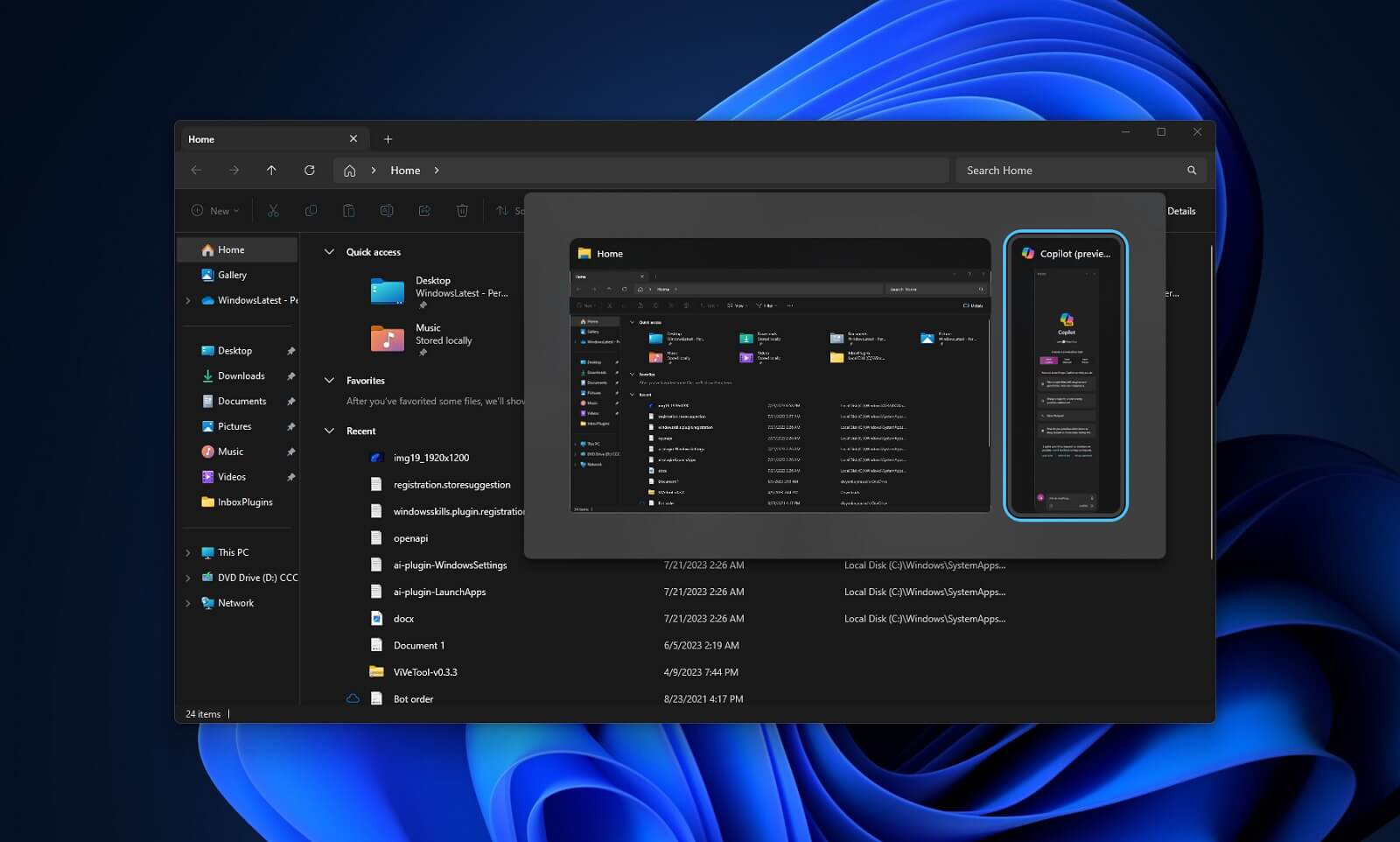
Task: Expand the This PC tree item
Action: [187, 552]
